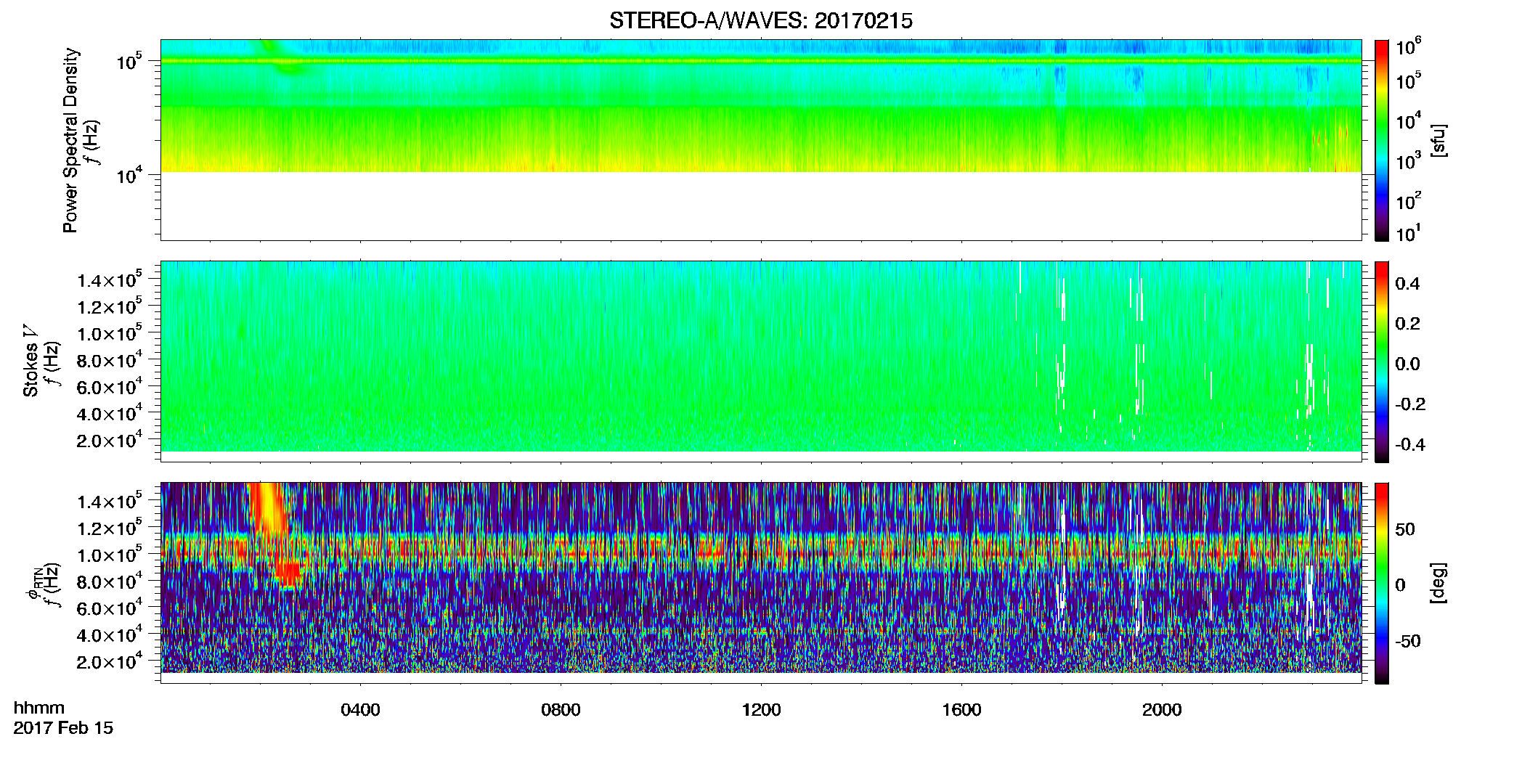Click the 2000 time tick label
This screenshot has width=1522, height=784.
pos(1162,710)
